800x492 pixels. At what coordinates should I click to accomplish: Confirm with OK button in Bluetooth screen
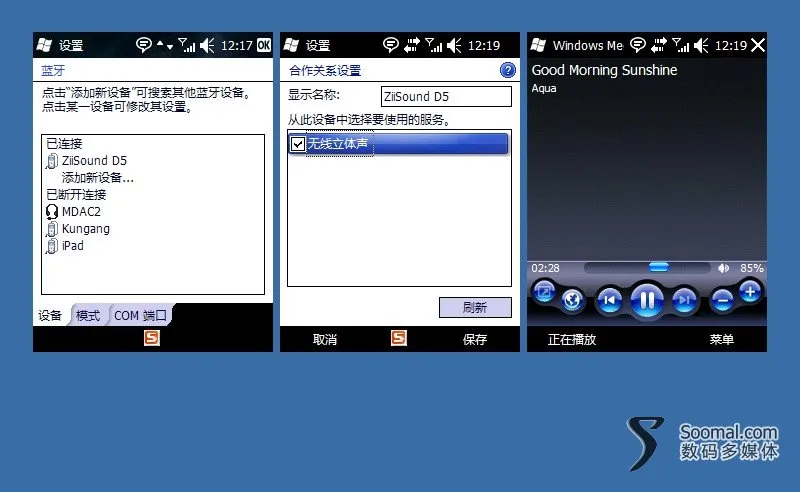tap(264, 45)
